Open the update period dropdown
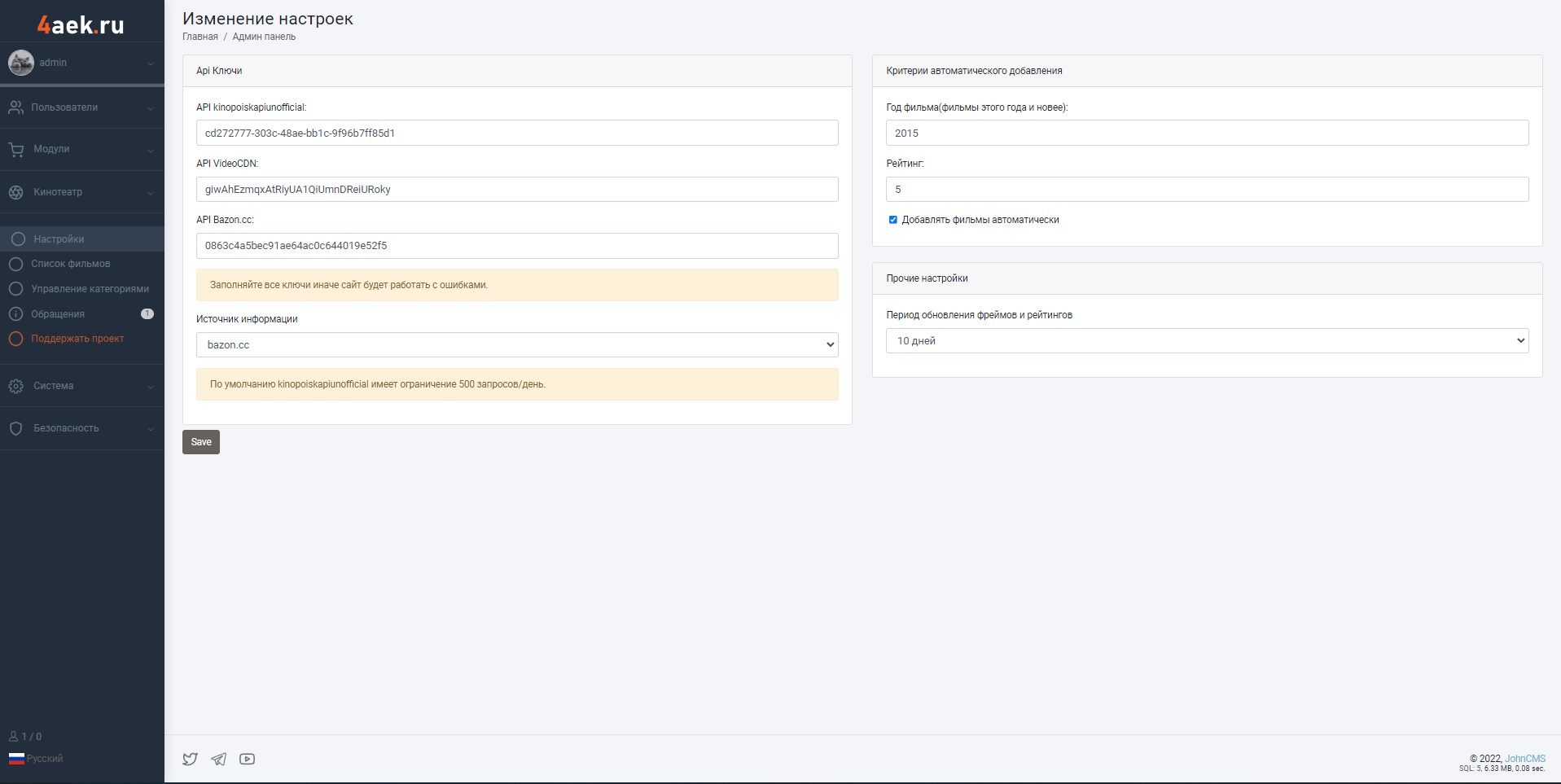This screenshot has width=1561, height=784. [1206, 341]
